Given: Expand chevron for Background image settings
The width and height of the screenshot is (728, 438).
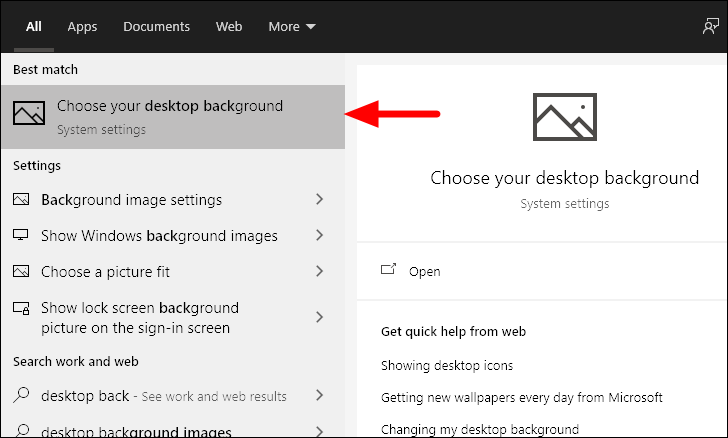Looking at the screenshot, I should 319,199.
